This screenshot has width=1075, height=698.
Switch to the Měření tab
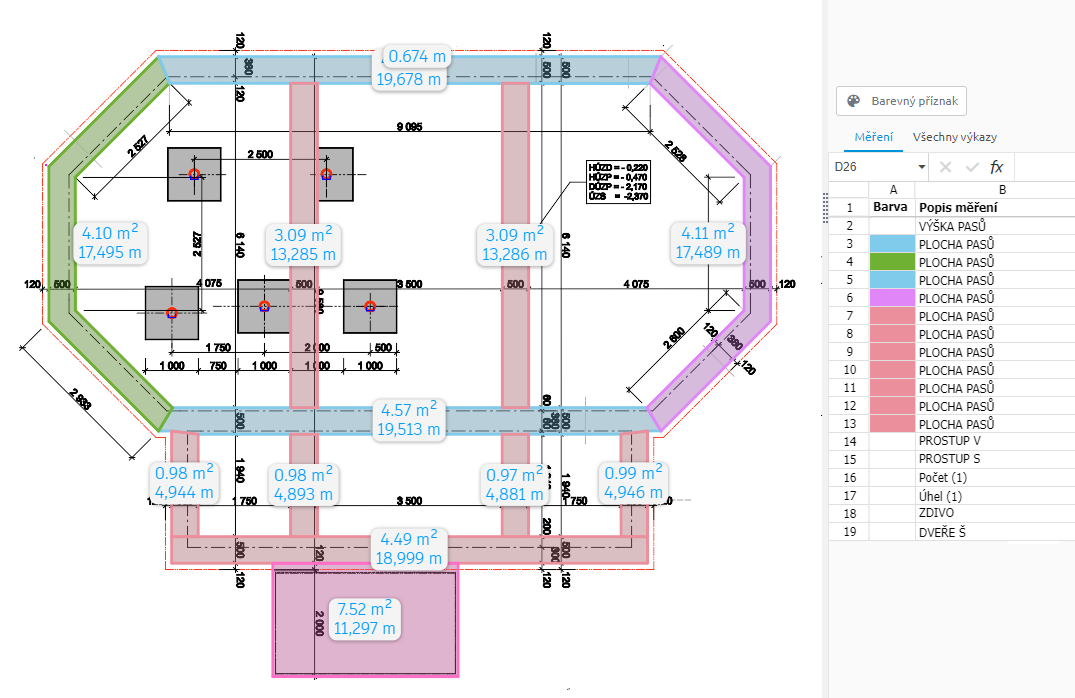click(x=872, y=137)
